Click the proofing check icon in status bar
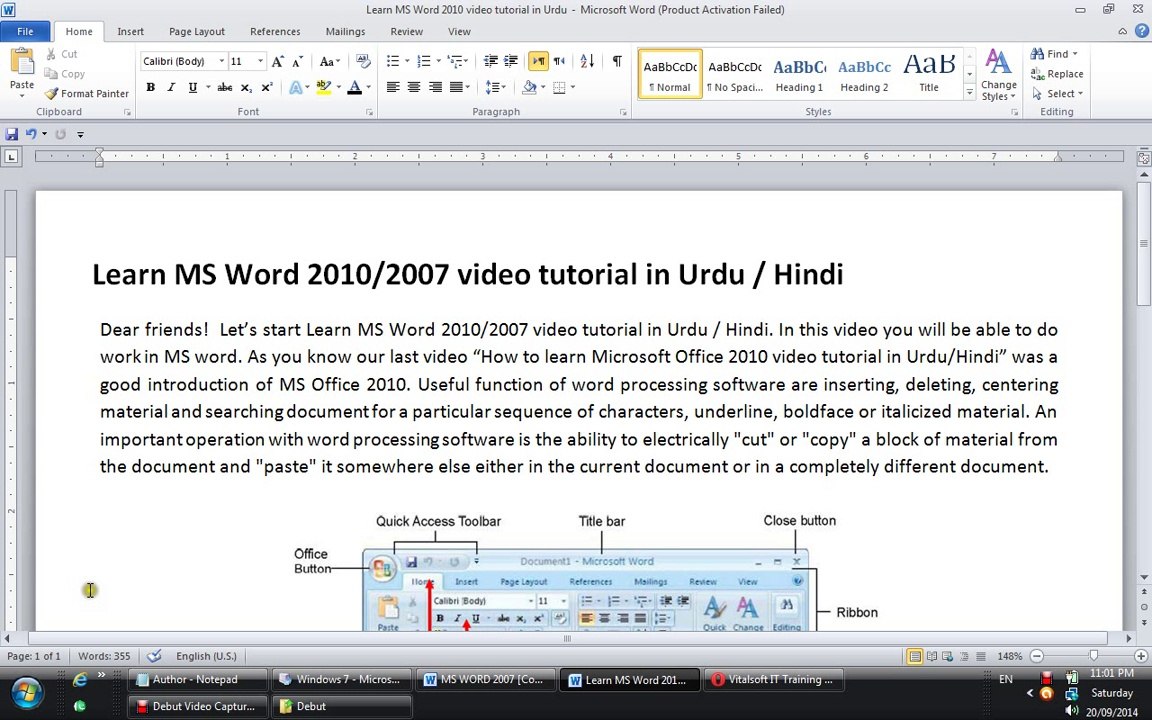This screenshot has width=1152, height=720. pos(154,655)
